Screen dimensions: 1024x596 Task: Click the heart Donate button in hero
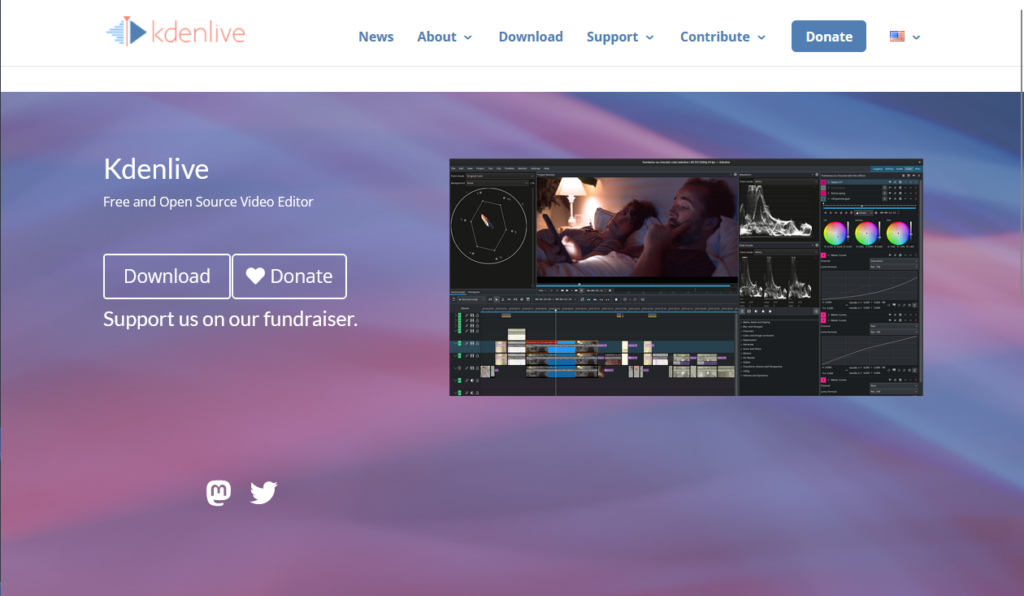(289, 276)
